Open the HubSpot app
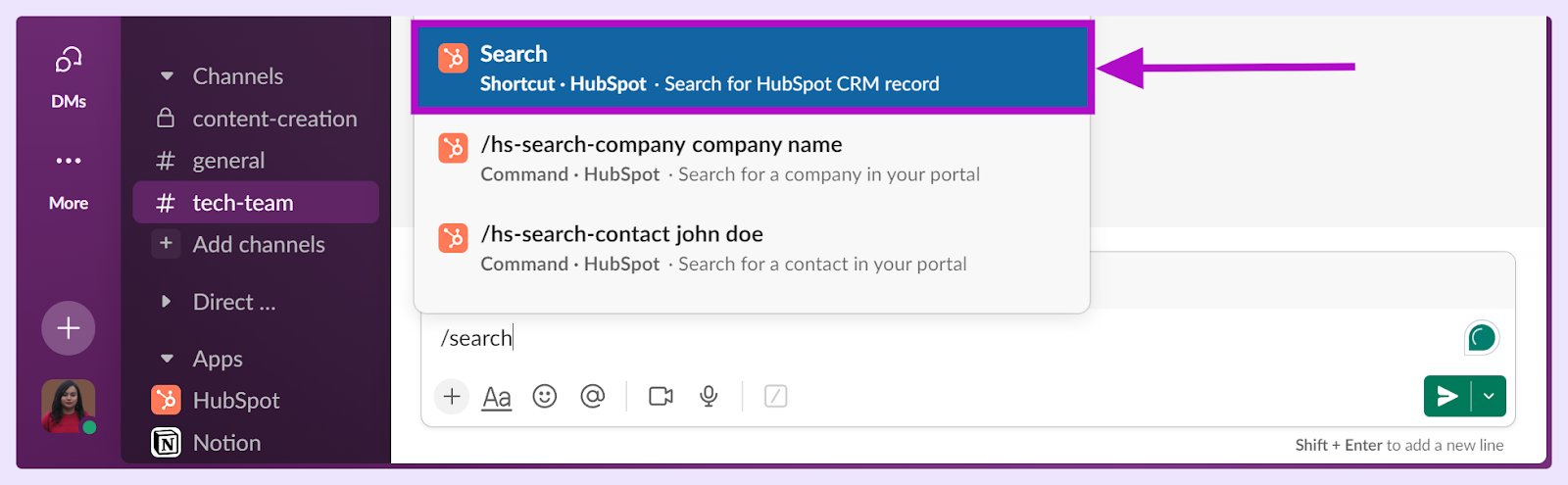The width and height of the screenshot is (1568, 485). tap(256, 401)
